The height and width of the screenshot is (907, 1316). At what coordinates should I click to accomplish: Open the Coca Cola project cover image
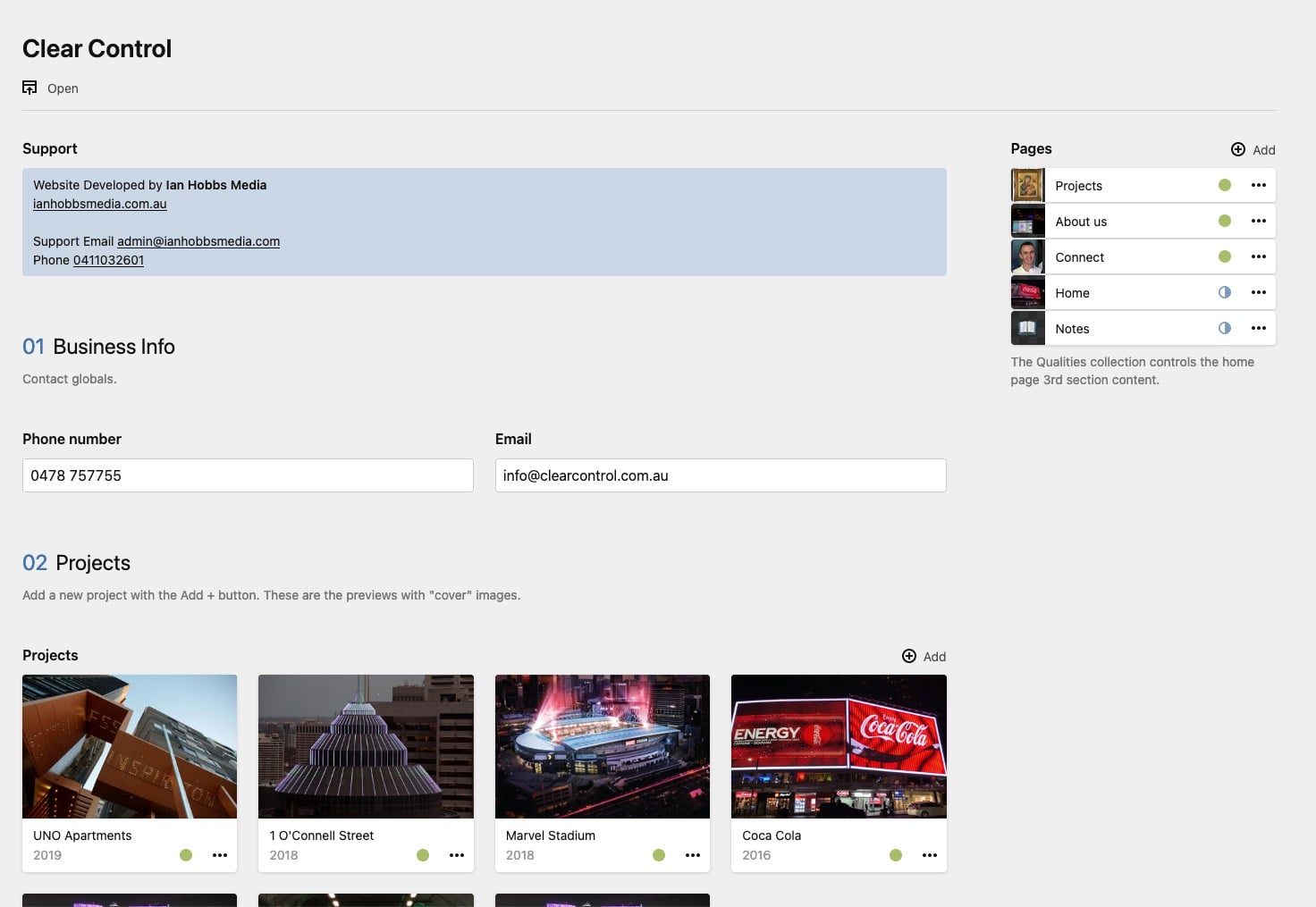point(839,746)
